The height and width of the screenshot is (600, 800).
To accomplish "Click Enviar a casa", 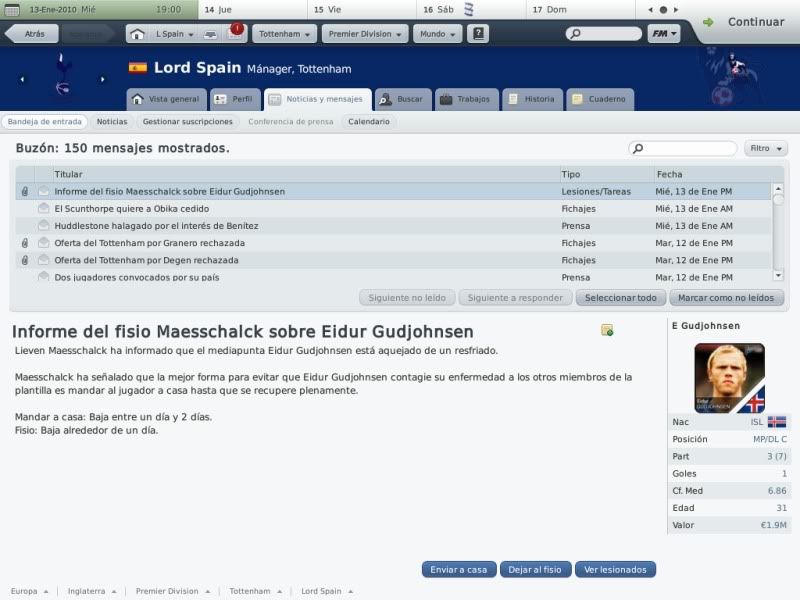I will [x=459, y=569].
